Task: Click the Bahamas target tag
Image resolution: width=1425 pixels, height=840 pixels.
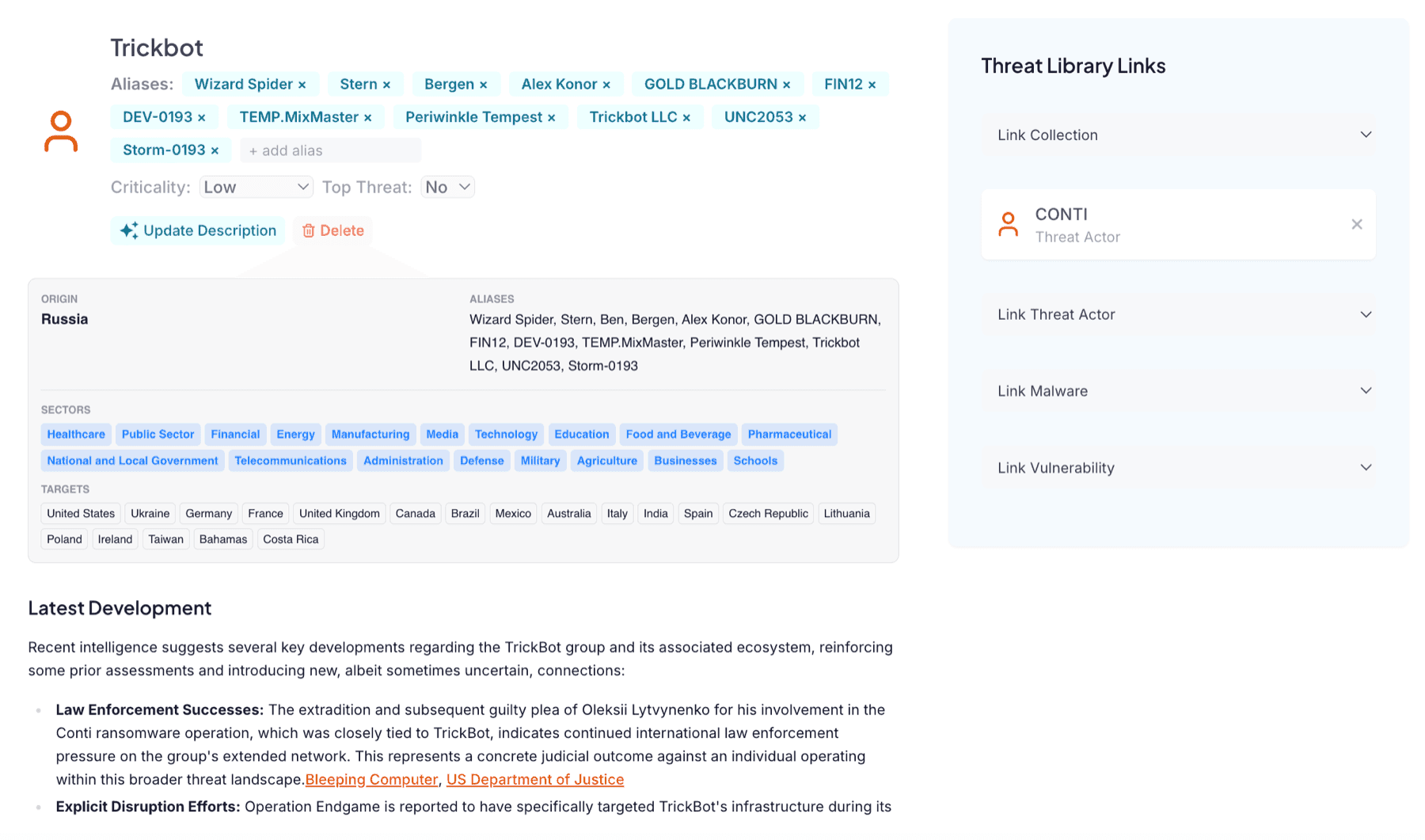Action: point(223,540)
